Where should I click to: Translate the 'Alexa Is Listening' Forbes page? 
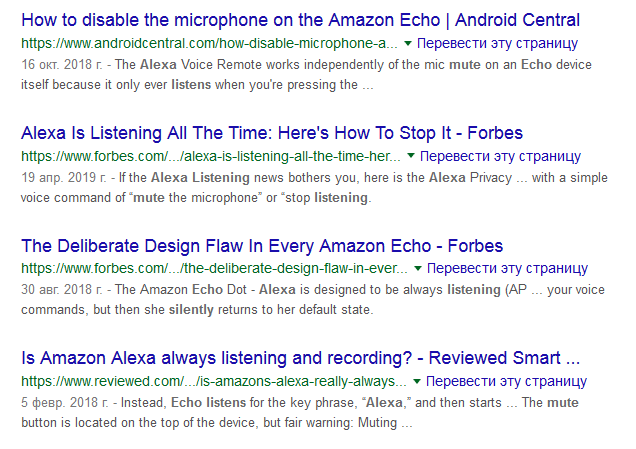(x=501, y=157)
